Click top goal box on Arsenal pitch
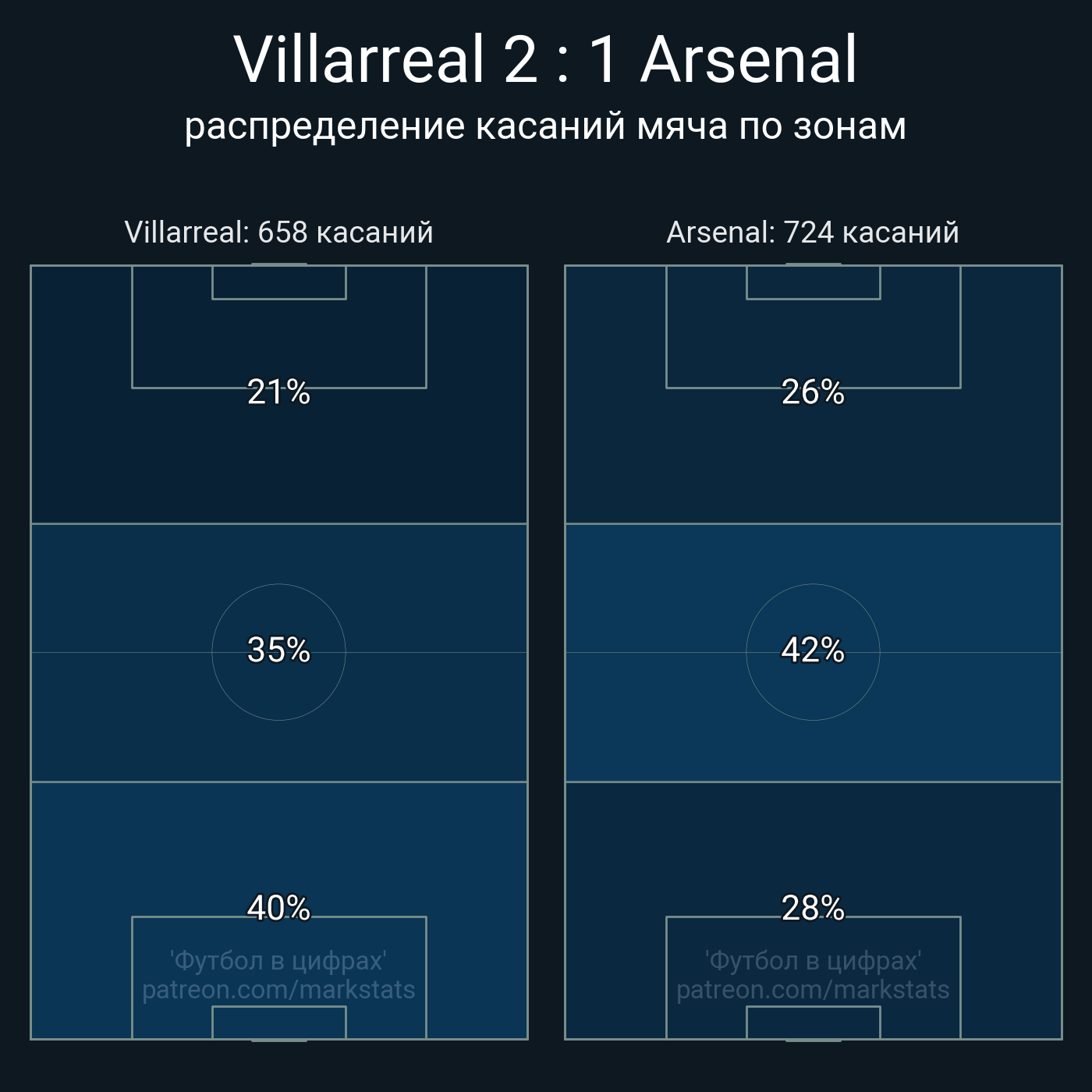 pyautogui.click(x=814, y=282)
